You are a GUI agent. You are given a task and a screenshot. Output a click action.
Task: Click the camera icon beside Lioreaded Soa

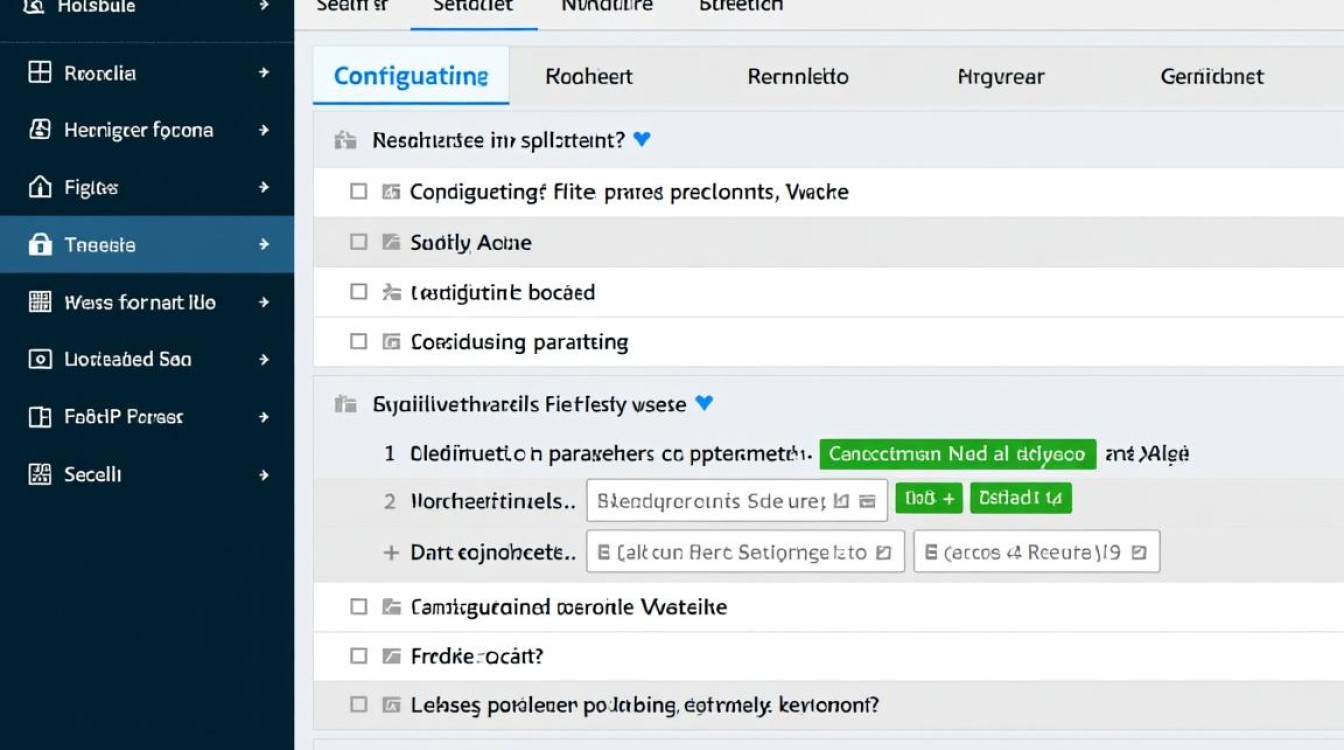point(40,359)
